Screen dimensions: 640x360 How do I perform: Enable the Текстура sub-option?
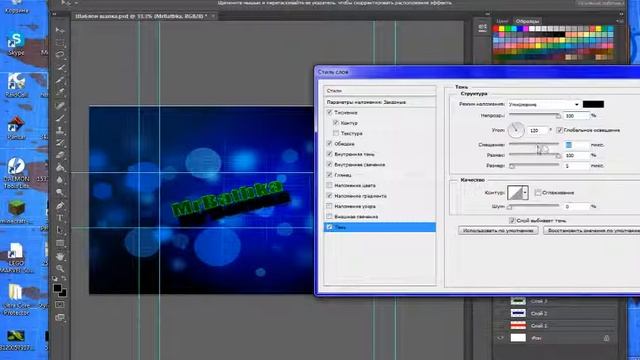click(336, 133)
